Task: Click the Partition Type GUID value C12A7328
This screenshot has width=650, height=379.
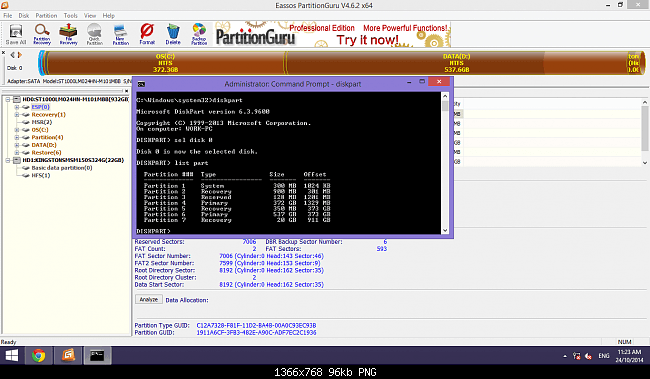Action: (256, 326)
